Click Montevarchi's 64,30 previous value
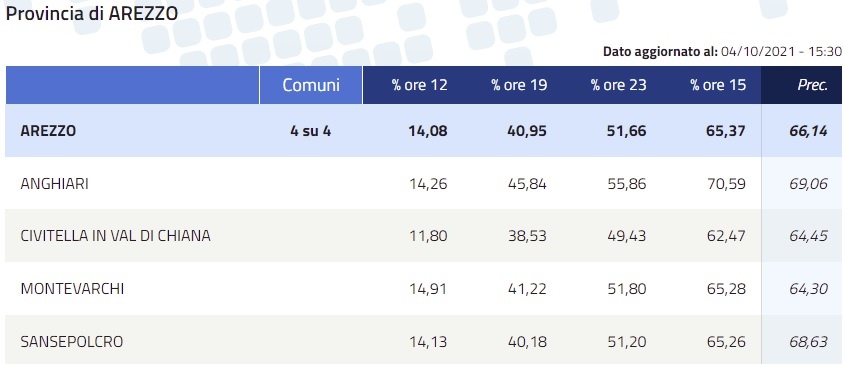The width and height of the screenshot is (845, 366). 808,289
